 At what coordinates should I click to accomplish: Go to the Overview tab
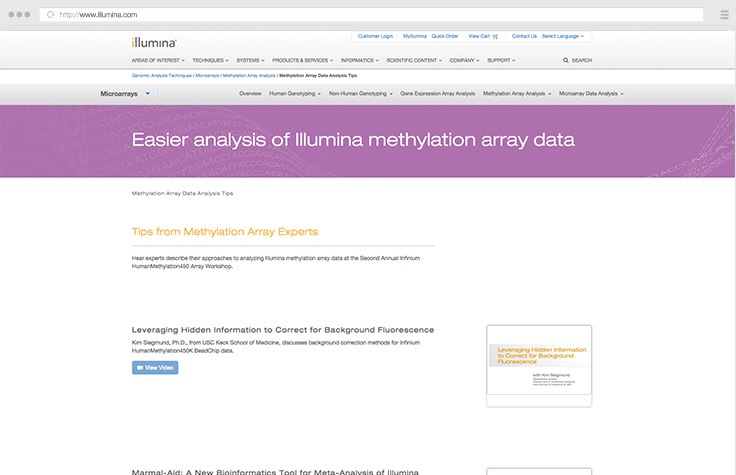point(250,93)
